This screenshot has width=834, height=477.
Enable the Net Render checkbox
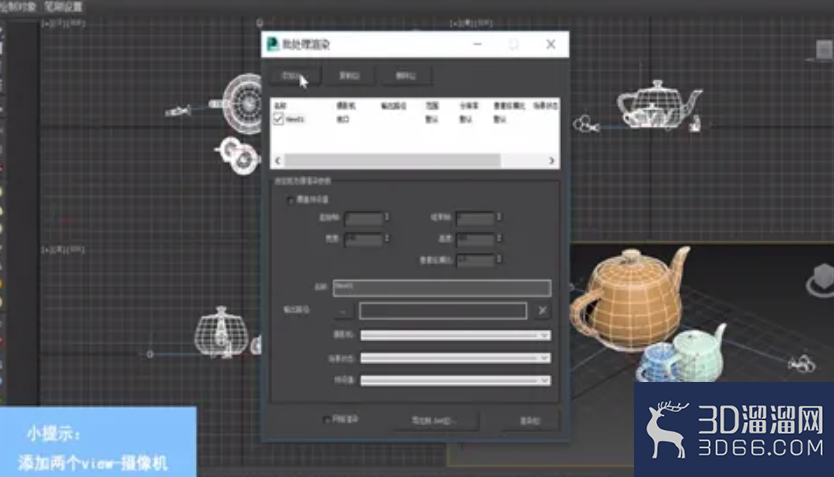point(327,420)
